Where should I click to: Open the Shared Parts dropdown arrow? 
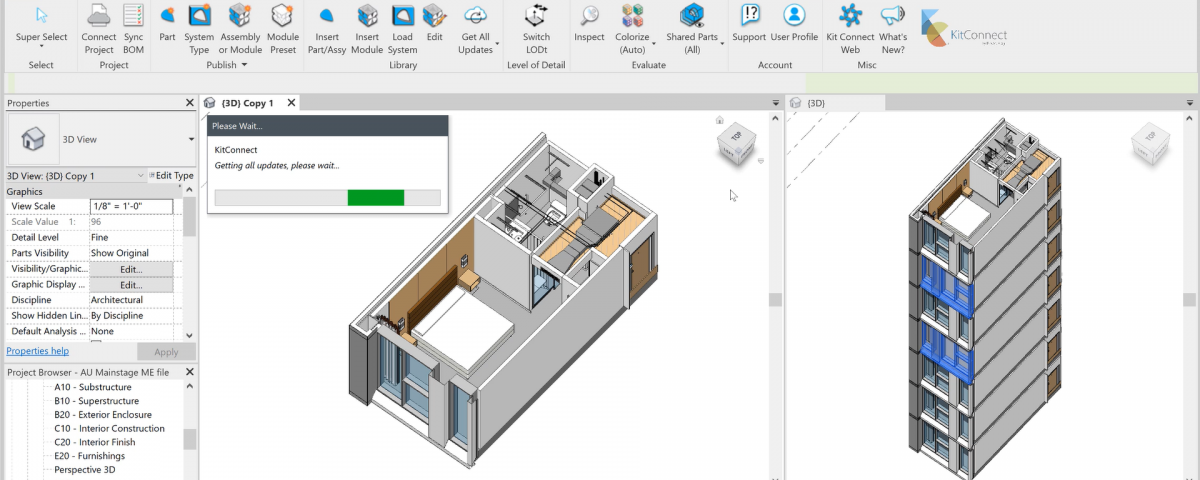pos(722,44)
